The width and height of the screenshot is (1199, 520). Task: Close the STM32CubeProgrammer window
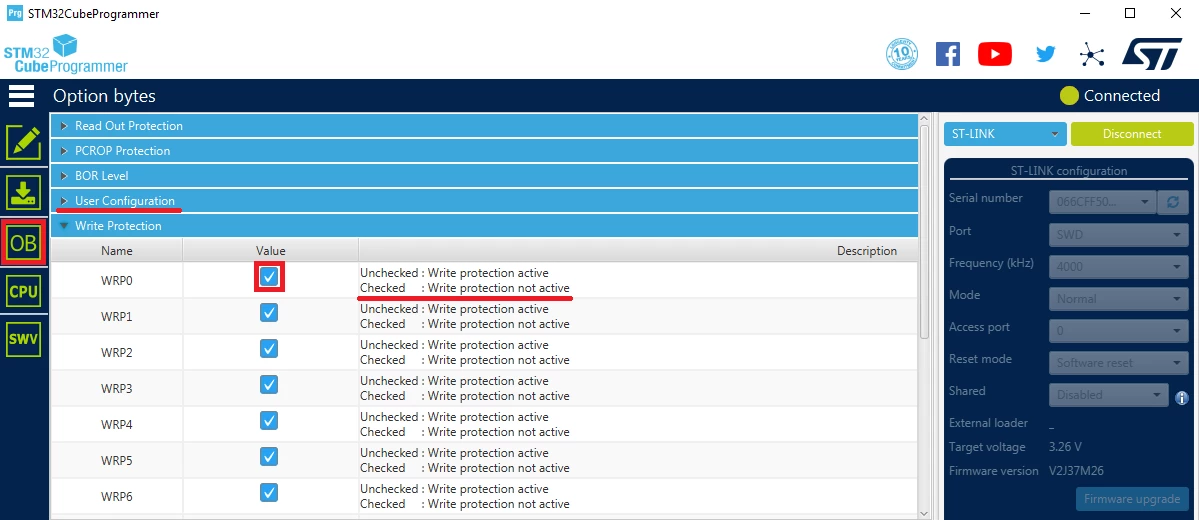click(1175, 13)
